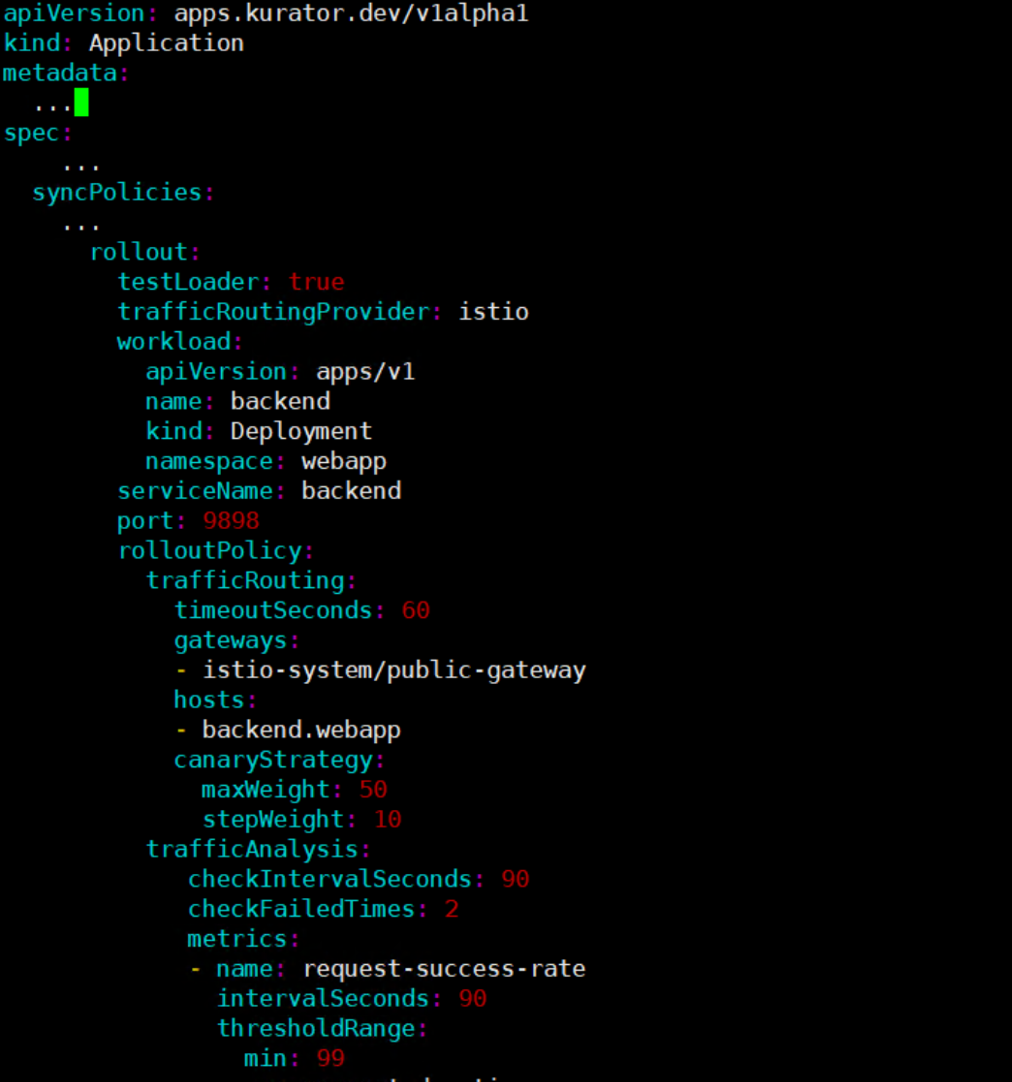Select the istio provider value

(493, 311)
